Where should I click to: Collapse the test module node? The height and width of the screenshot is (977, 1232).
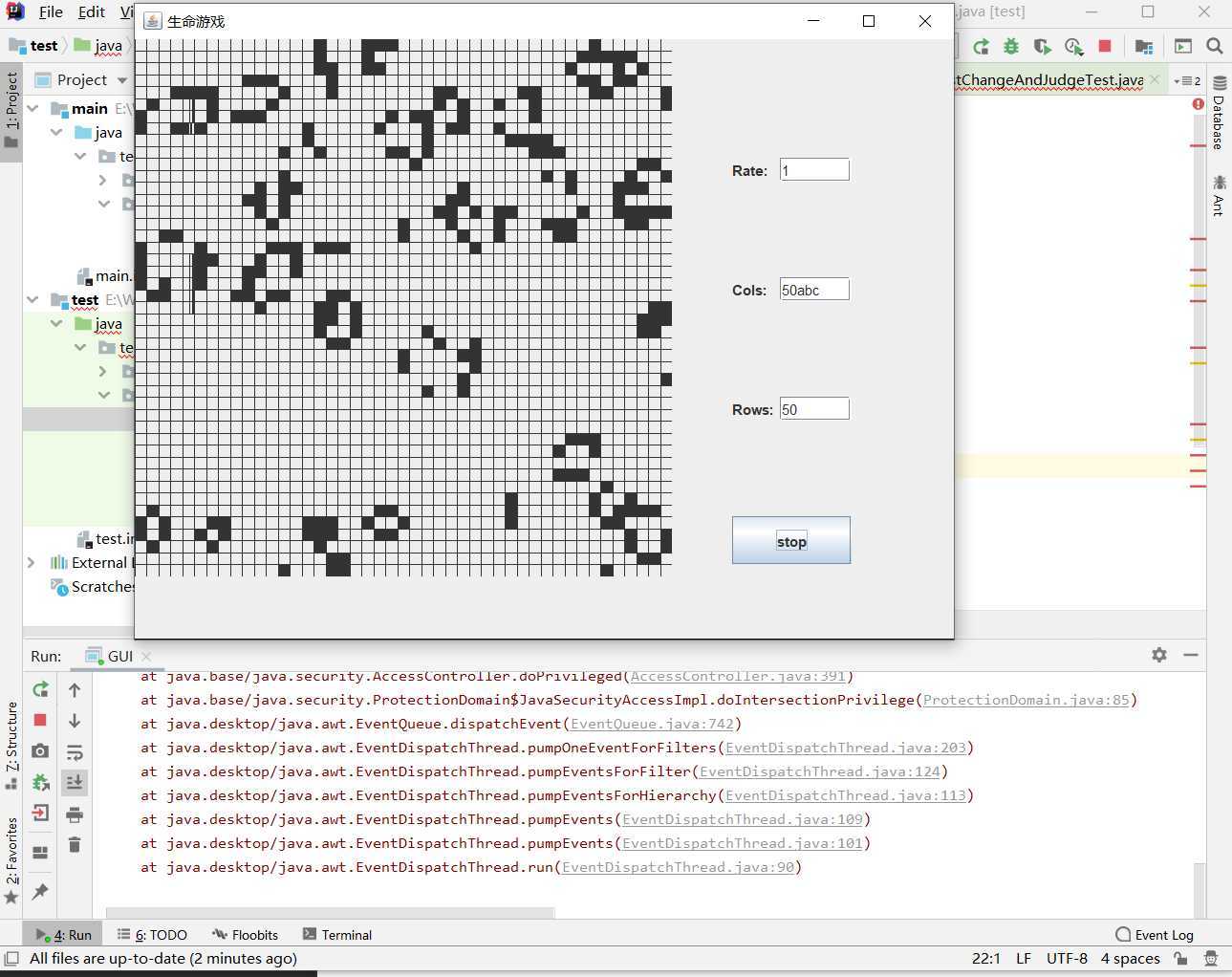pyautogui.click(x=33, y=299)
